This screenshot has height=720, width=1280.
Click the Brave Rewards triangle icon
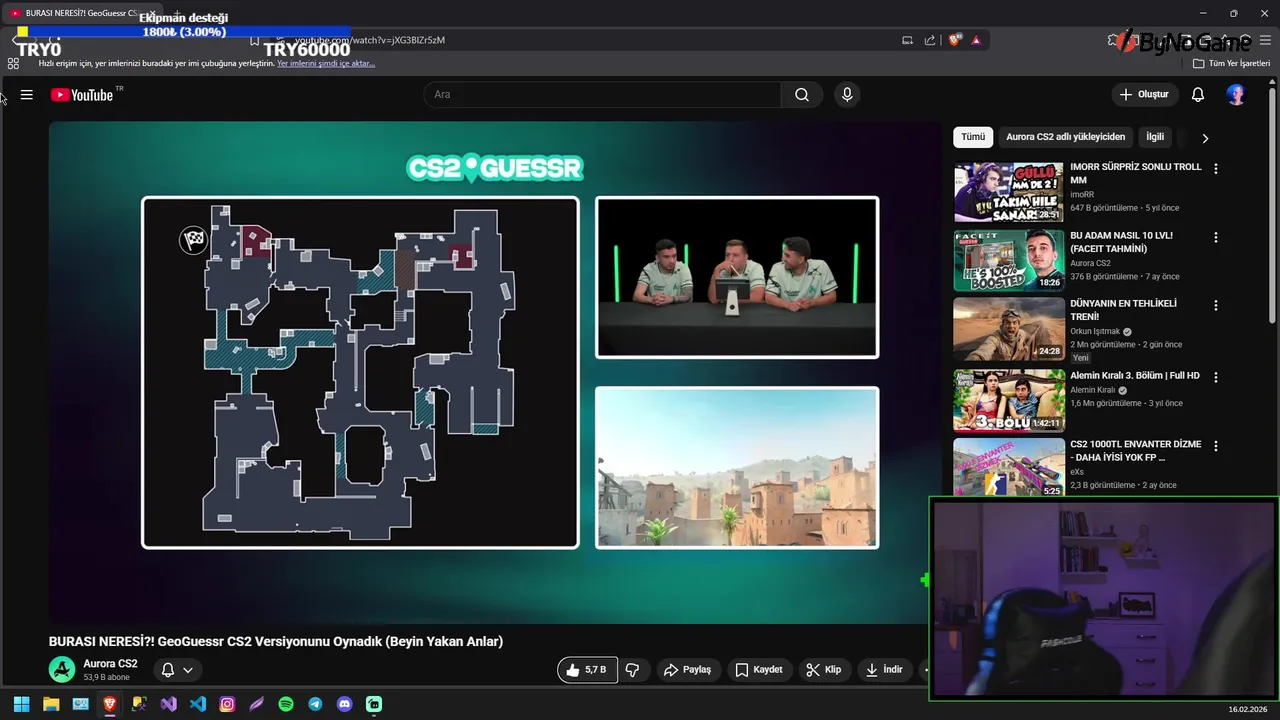click(976, 40)
